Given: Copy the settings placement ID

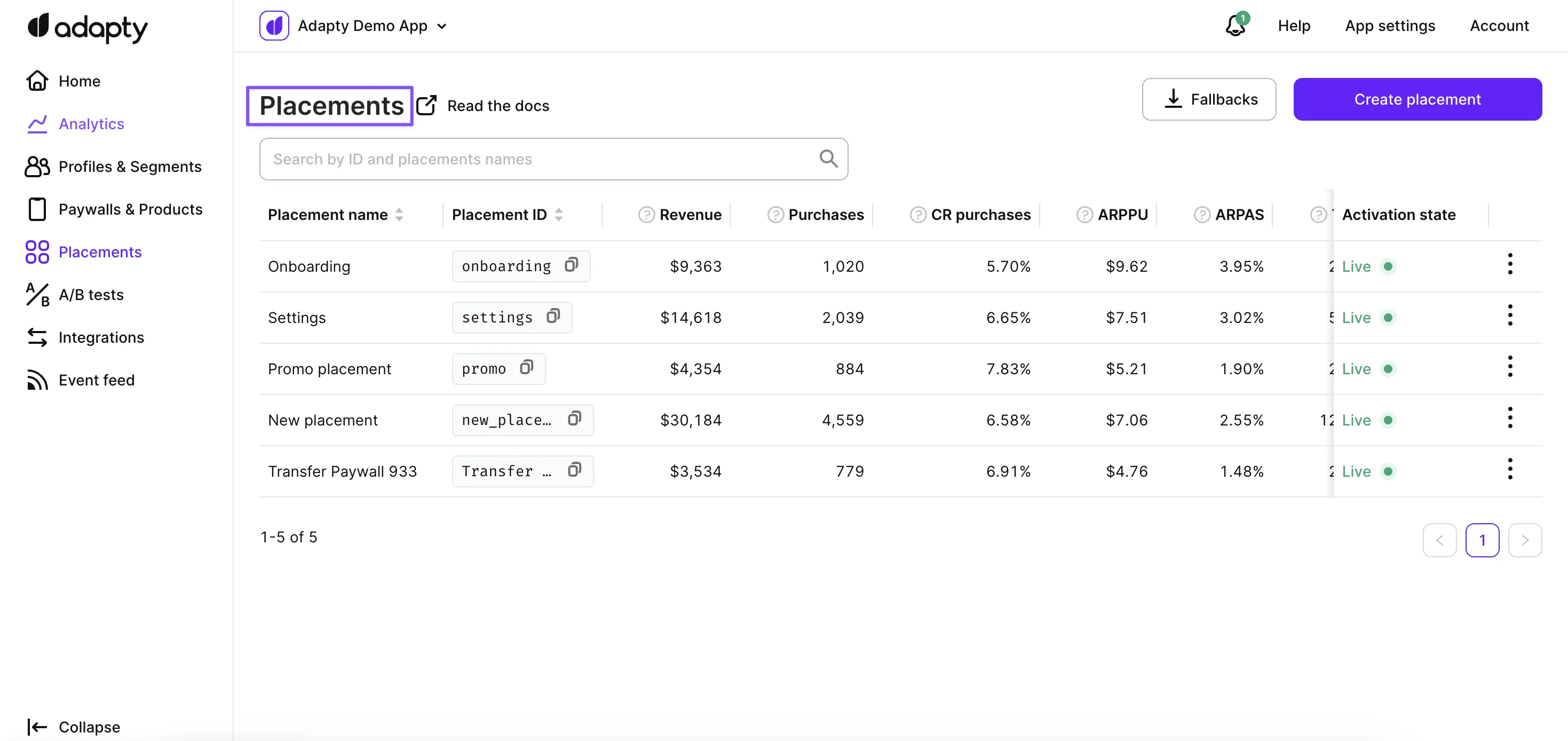Looking at the screenshot, I should pos(553,316).
